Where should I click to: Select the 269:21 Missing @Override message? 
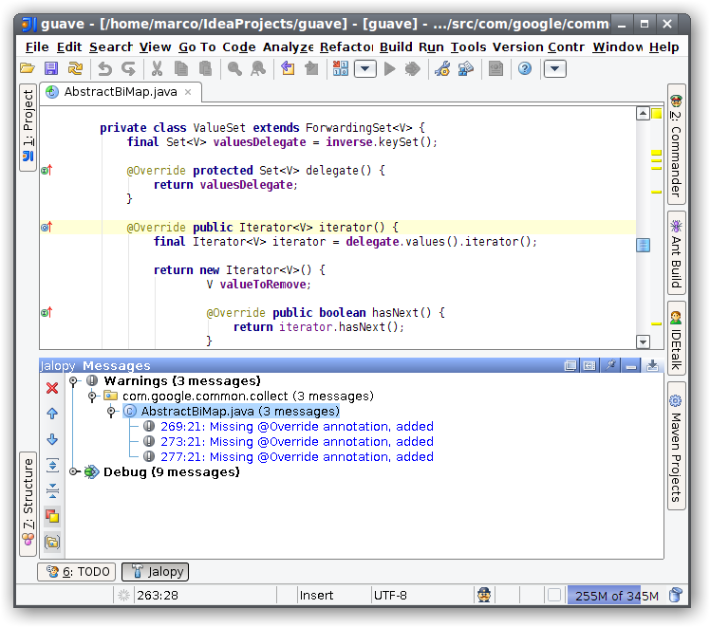(297, 426)
